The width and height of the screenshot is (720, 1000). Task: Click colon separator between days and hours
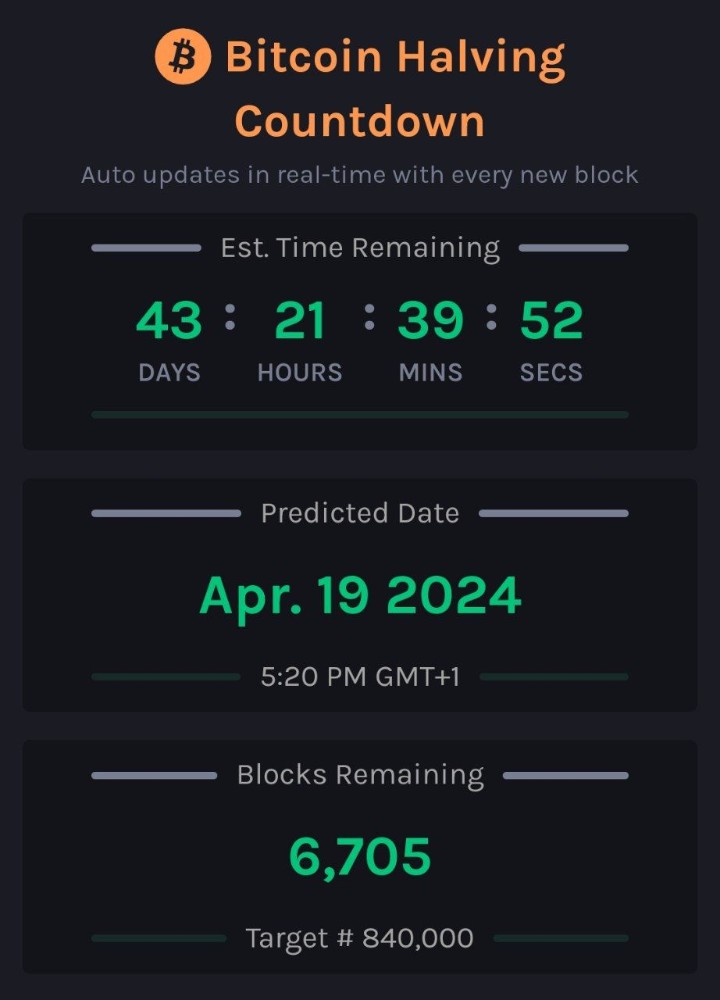pyautogui.click(x=230, y=317)
